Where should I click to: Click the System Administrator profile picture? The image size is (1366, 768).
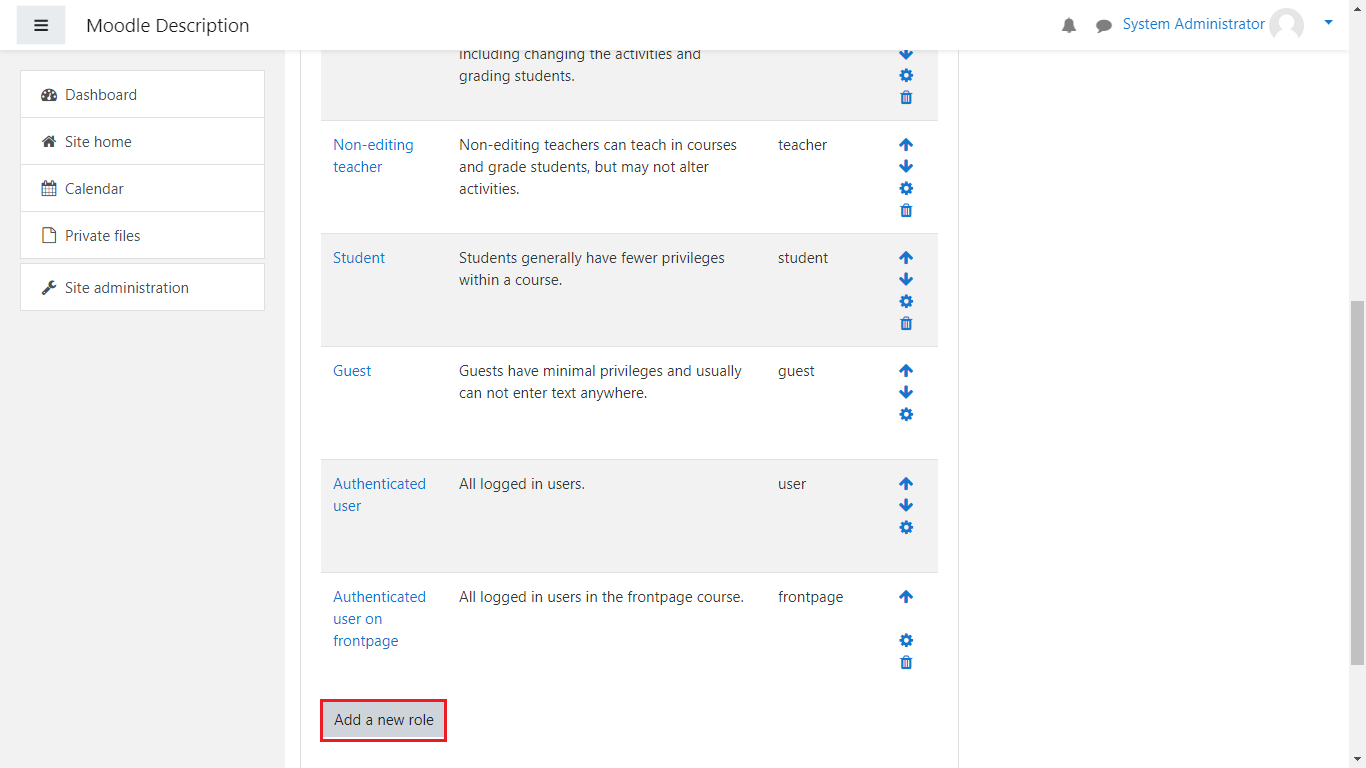click(1286, 25)
